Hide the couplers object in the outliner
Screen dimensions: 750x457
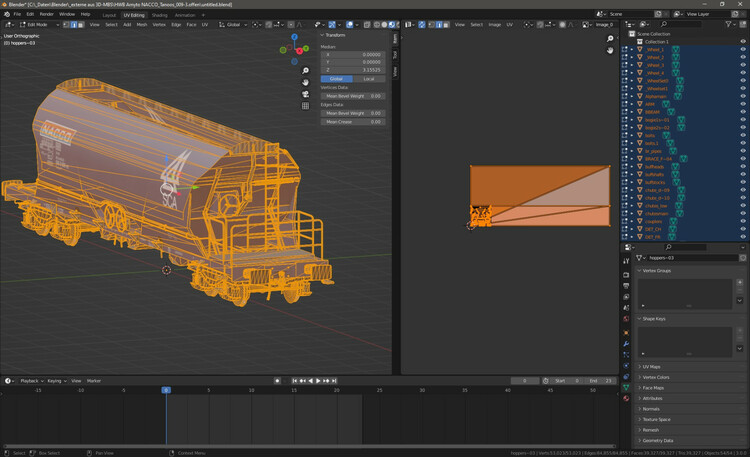coord(743,222)
